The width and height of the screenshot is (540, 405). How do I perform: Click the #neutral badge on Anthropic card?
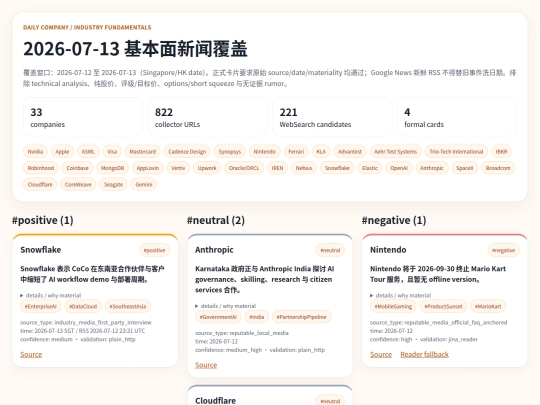[330, 250]
